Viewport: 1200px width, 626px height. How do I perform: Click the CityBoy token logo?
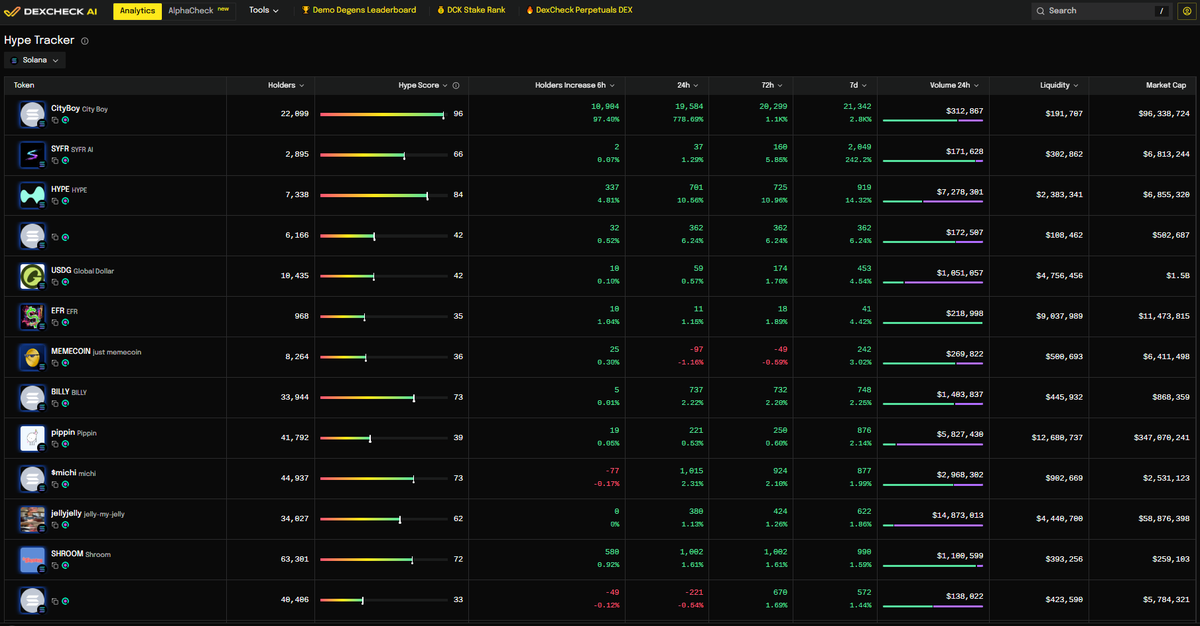point(33,114)
